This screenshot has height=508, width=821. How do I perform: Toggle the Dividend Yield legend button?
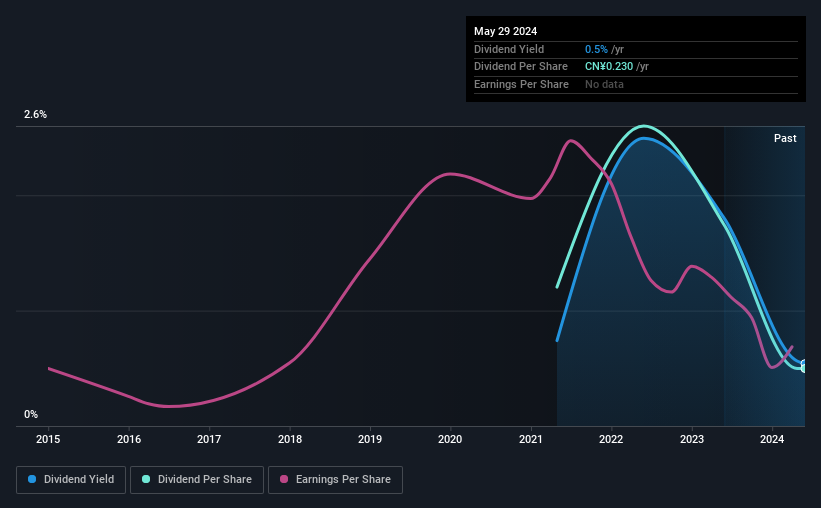click(71, 479)
